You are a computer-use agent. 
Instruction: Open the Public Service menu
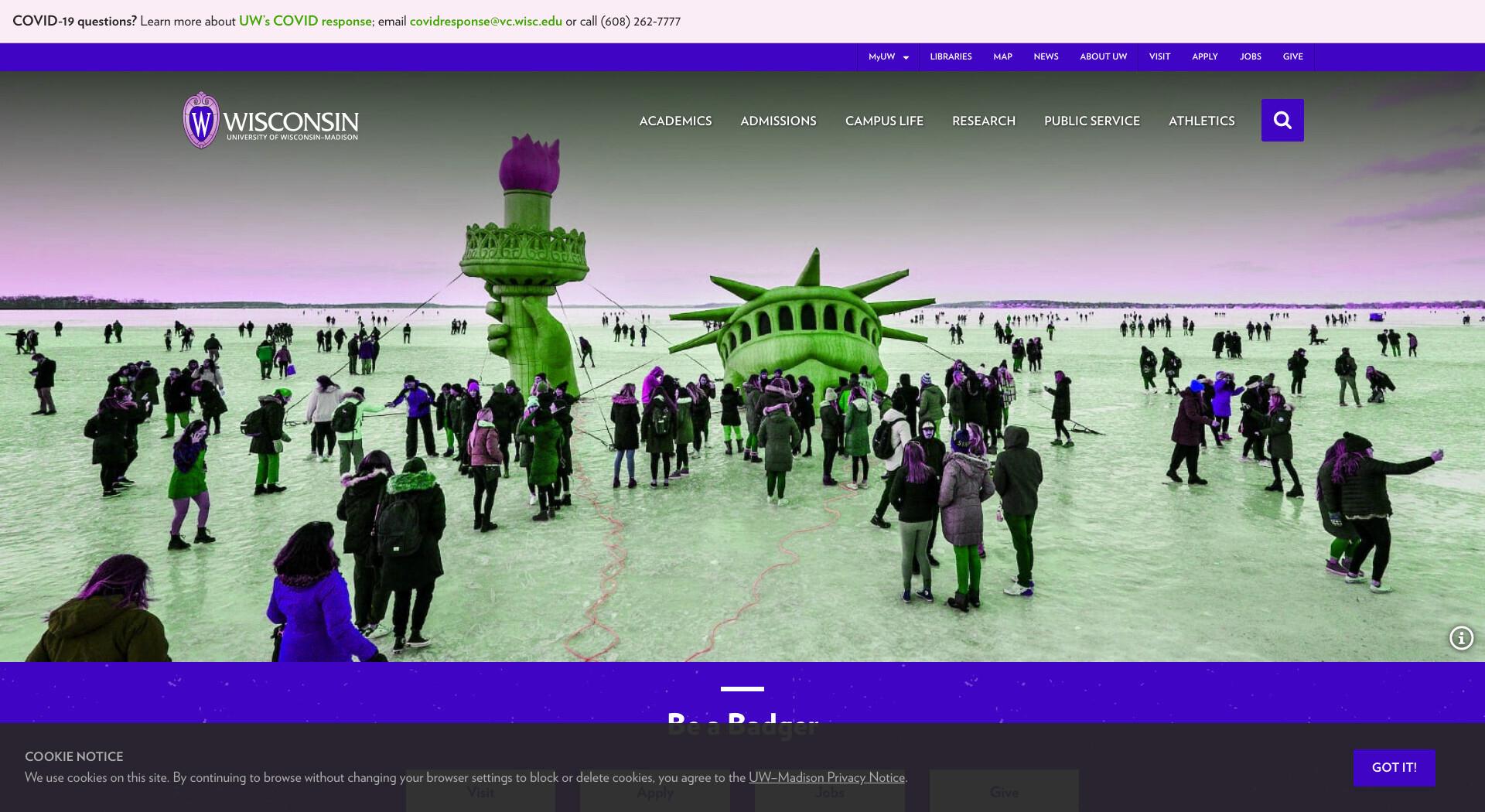click(x=1092, y=121)
